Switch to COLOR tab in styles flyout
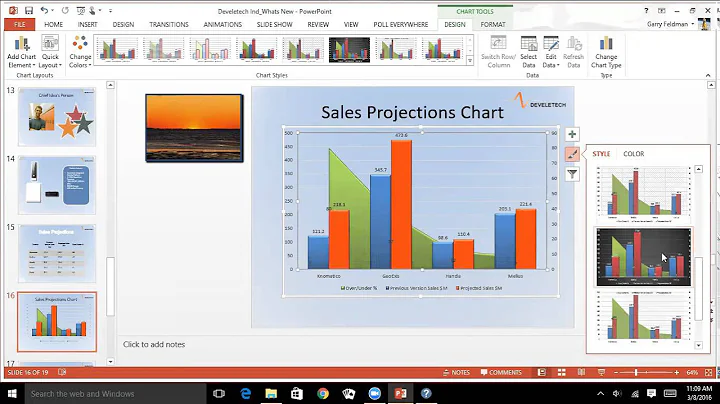This screenshot has width=720, height=404. click(x=634, y=154)
